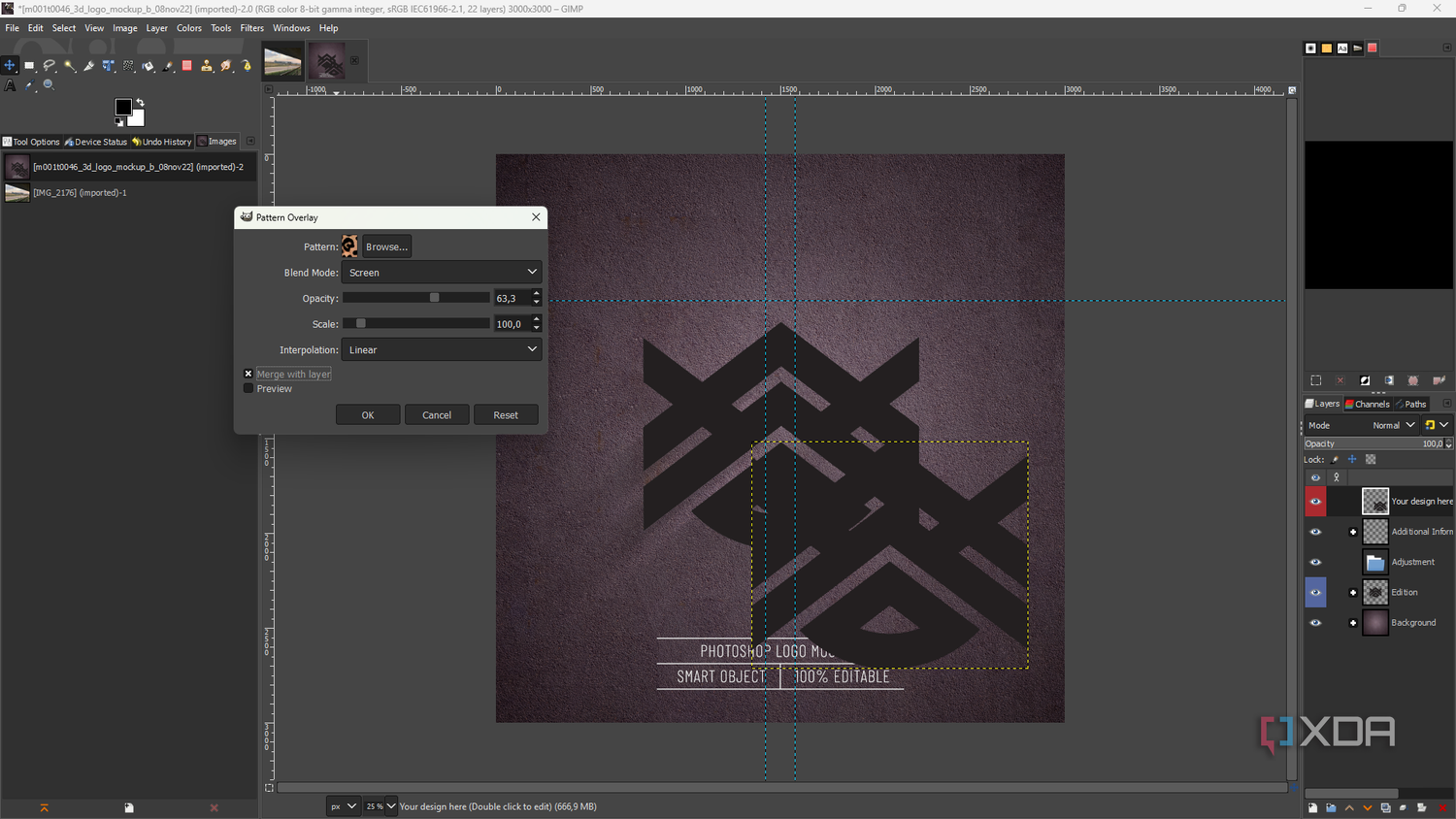Screen dimensions: 1456x819
Task: Open the 25 % zoom level dropdown
Action: 381,806
